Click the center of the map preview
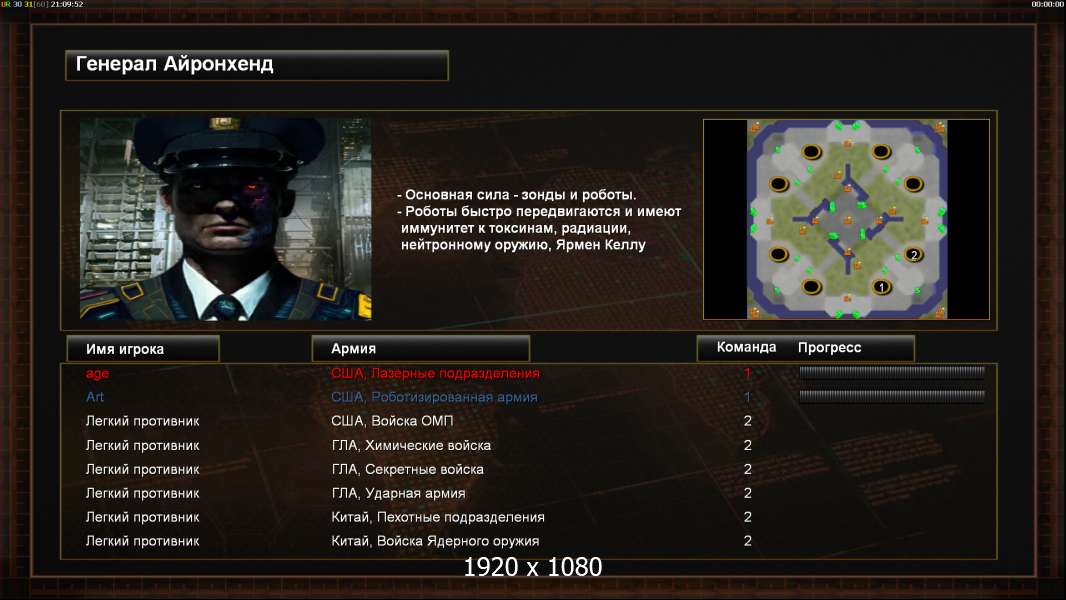Viewport: 1066px width, 600px height. coord(846,219)
